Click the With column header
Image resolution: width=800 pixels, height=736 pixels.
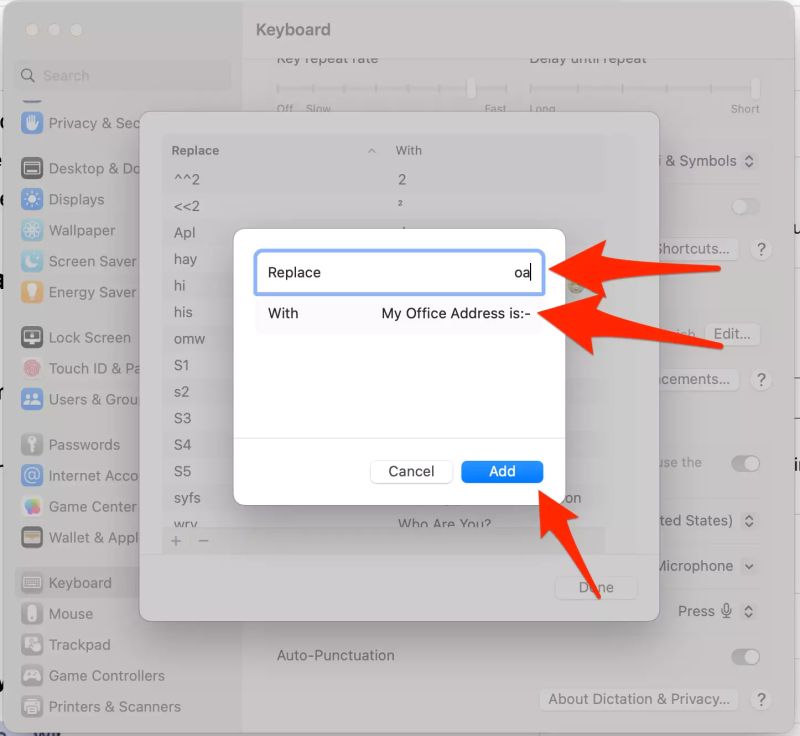click(x=409, y=150)
